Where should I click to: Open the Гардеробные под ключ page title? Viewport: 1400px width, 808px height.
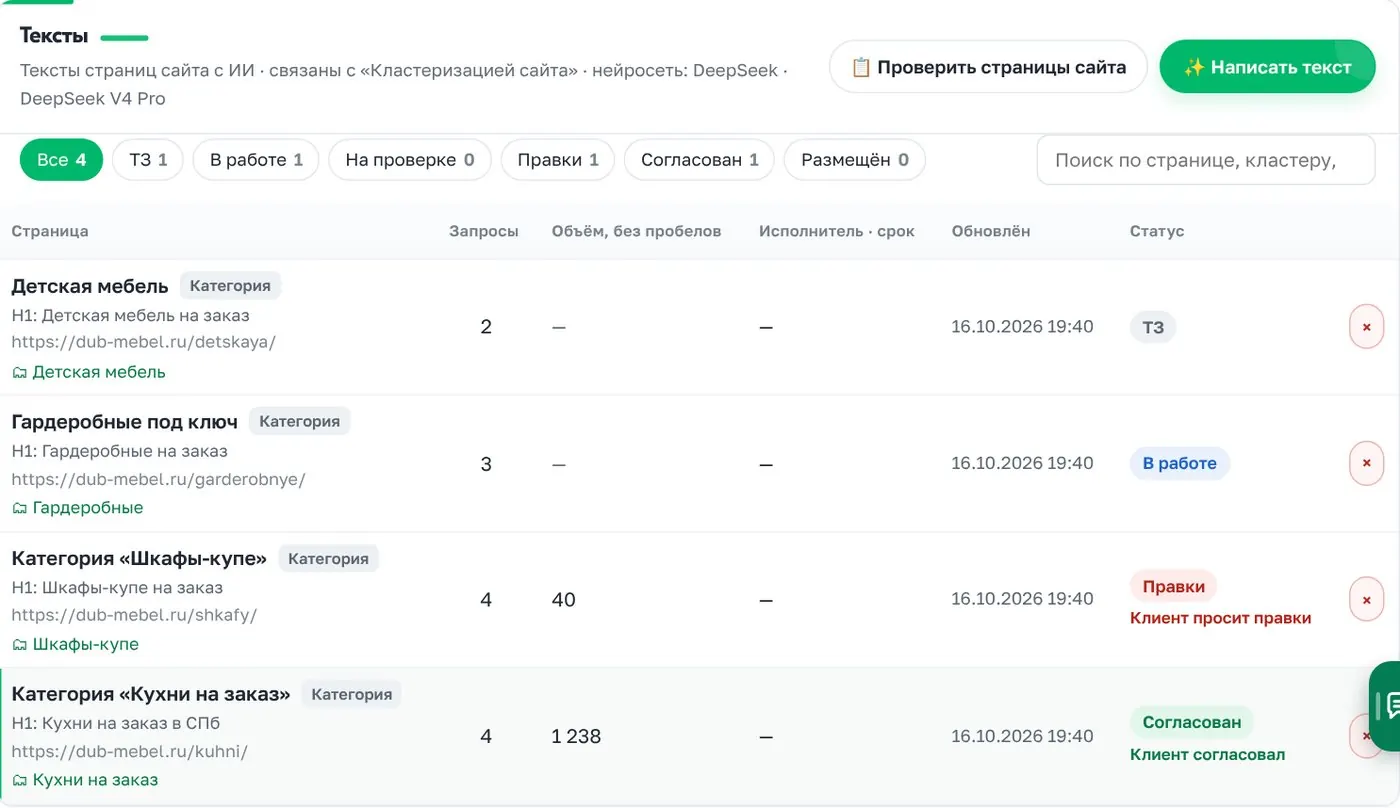(125, 422)
